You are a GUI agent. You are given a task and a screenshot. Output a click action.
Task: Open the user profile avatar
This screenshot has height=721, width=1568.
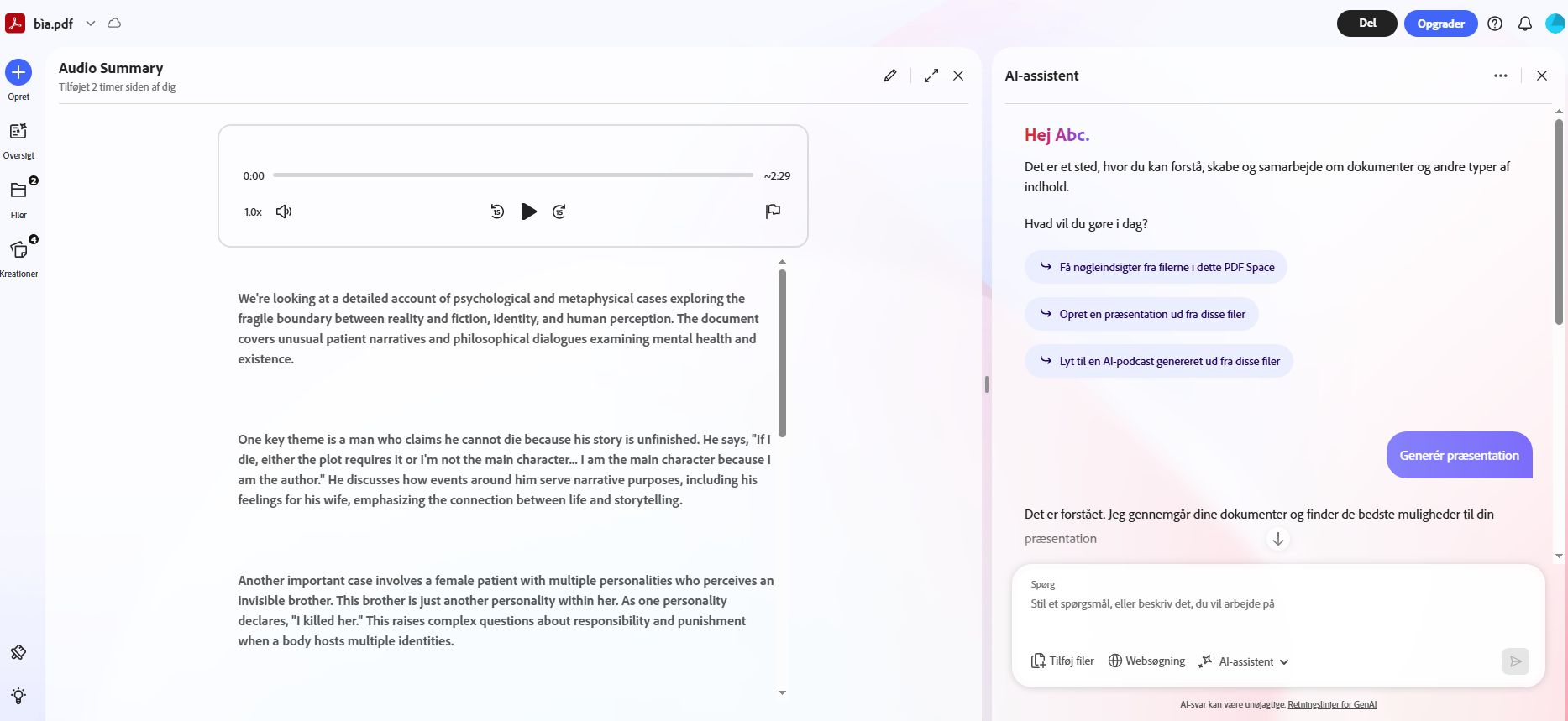pos(1555,24)
